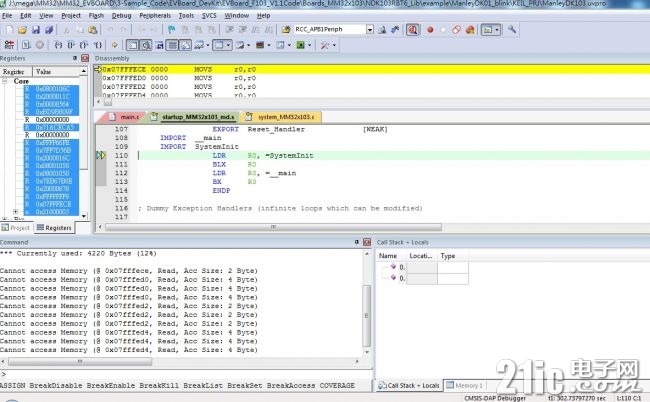Create a new file with toolbar icon
The height and width of the screenshot is (402, 650).
click(10, 30)
